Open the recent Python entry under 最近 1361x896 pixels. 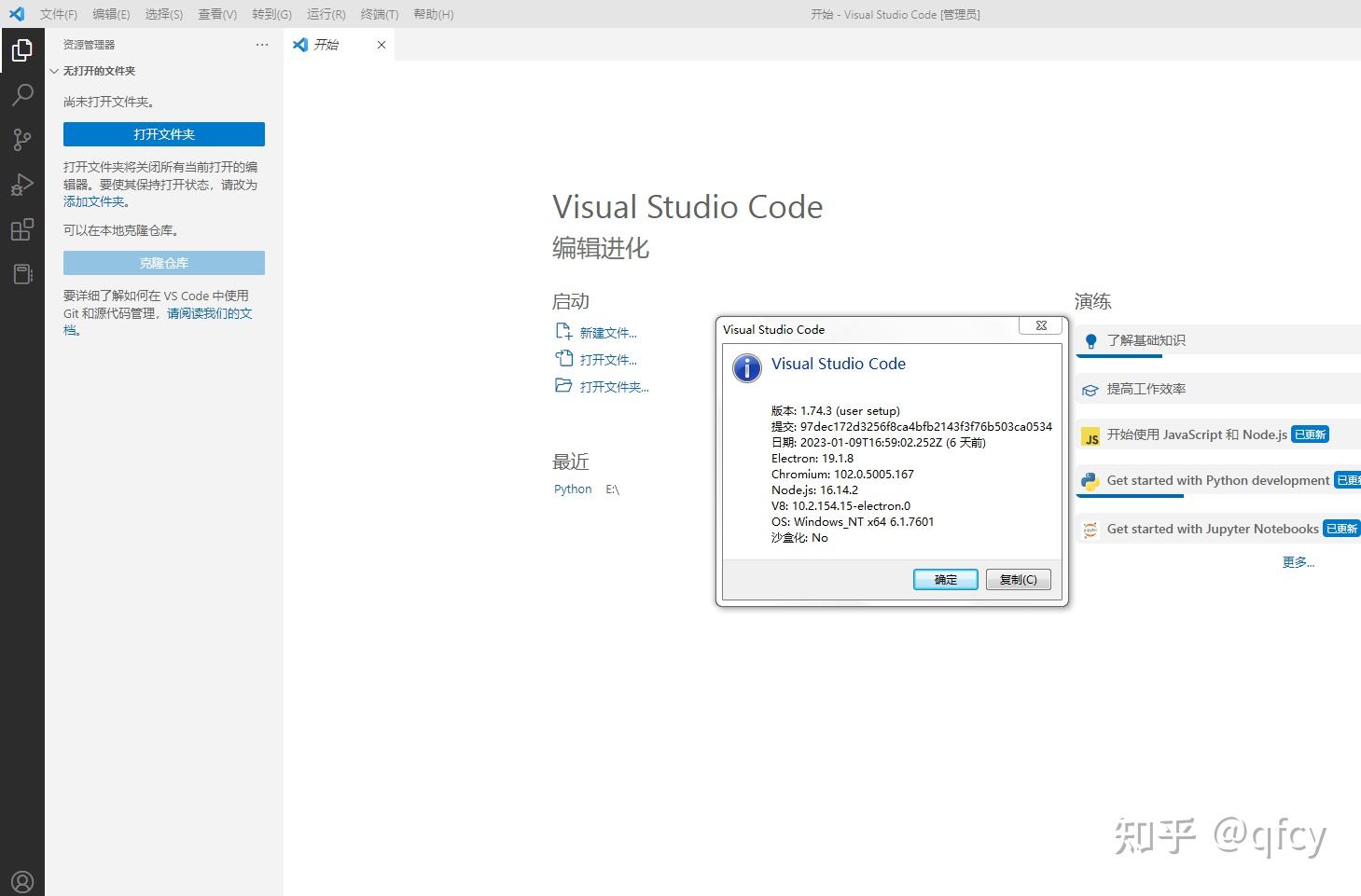click(x=572, y=489)
